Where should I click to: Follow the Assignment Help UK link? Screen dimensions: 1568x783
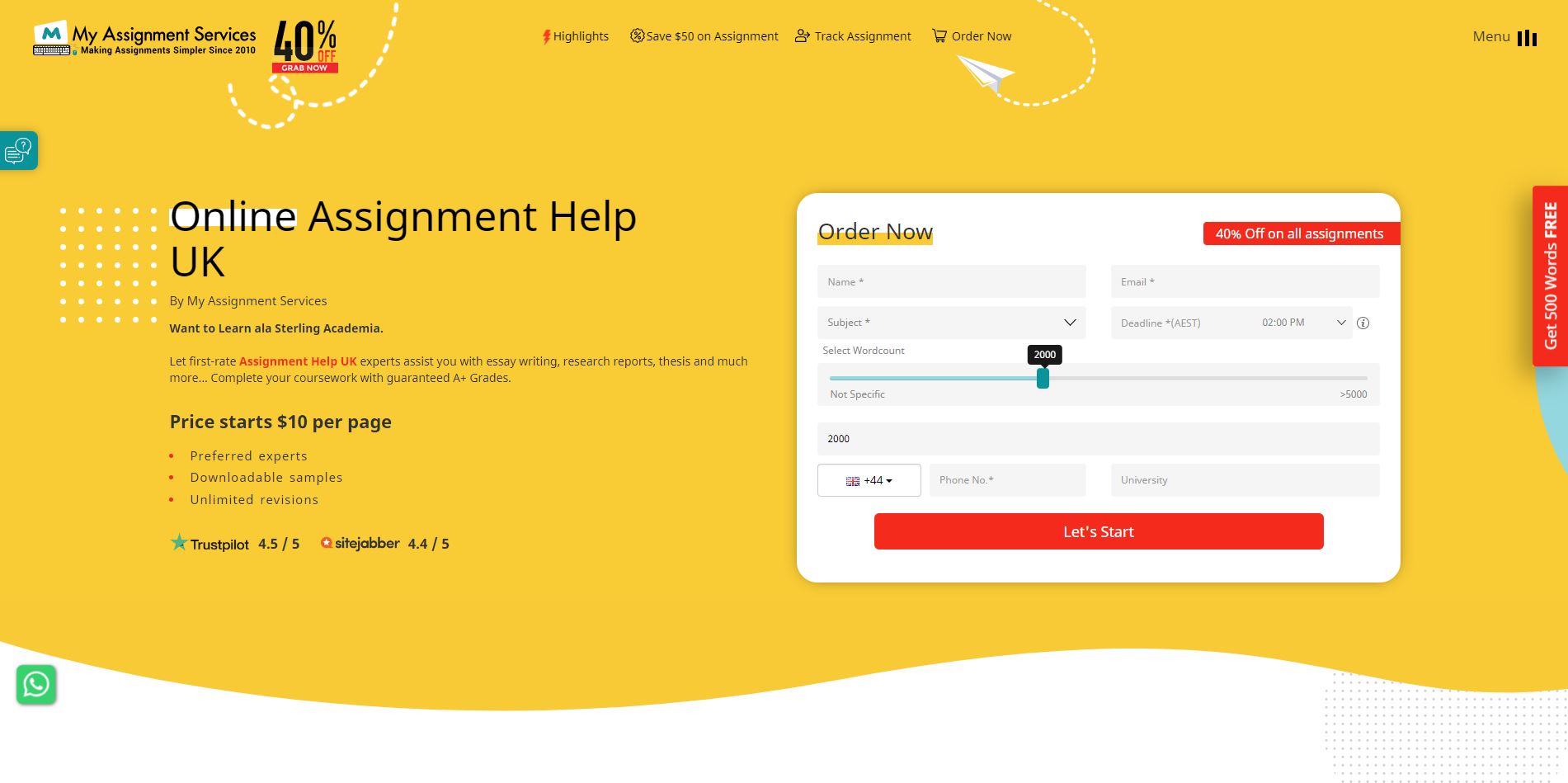coord(298,361)
